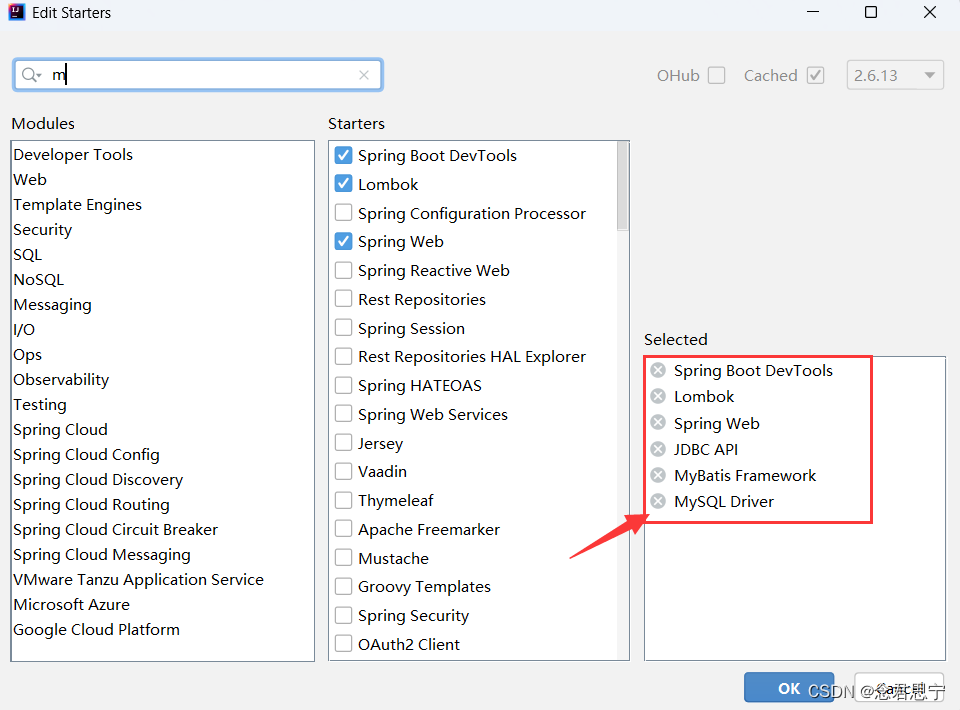
Task: Select VMware Tanzu Application Service module
Action: pyautogui.click(x=138, y=580)
